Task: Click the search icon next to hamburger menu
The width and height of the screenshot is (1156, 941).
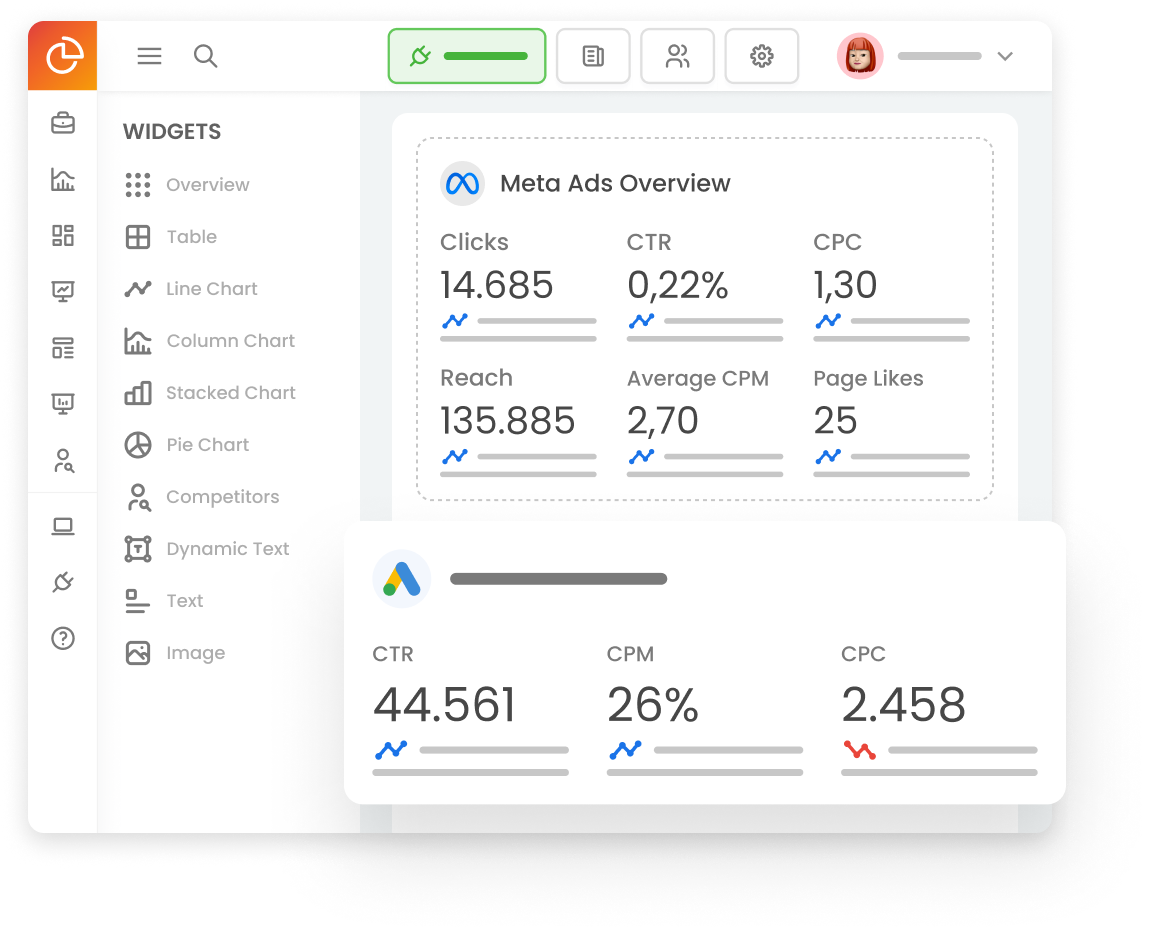Action: point(206,56)
